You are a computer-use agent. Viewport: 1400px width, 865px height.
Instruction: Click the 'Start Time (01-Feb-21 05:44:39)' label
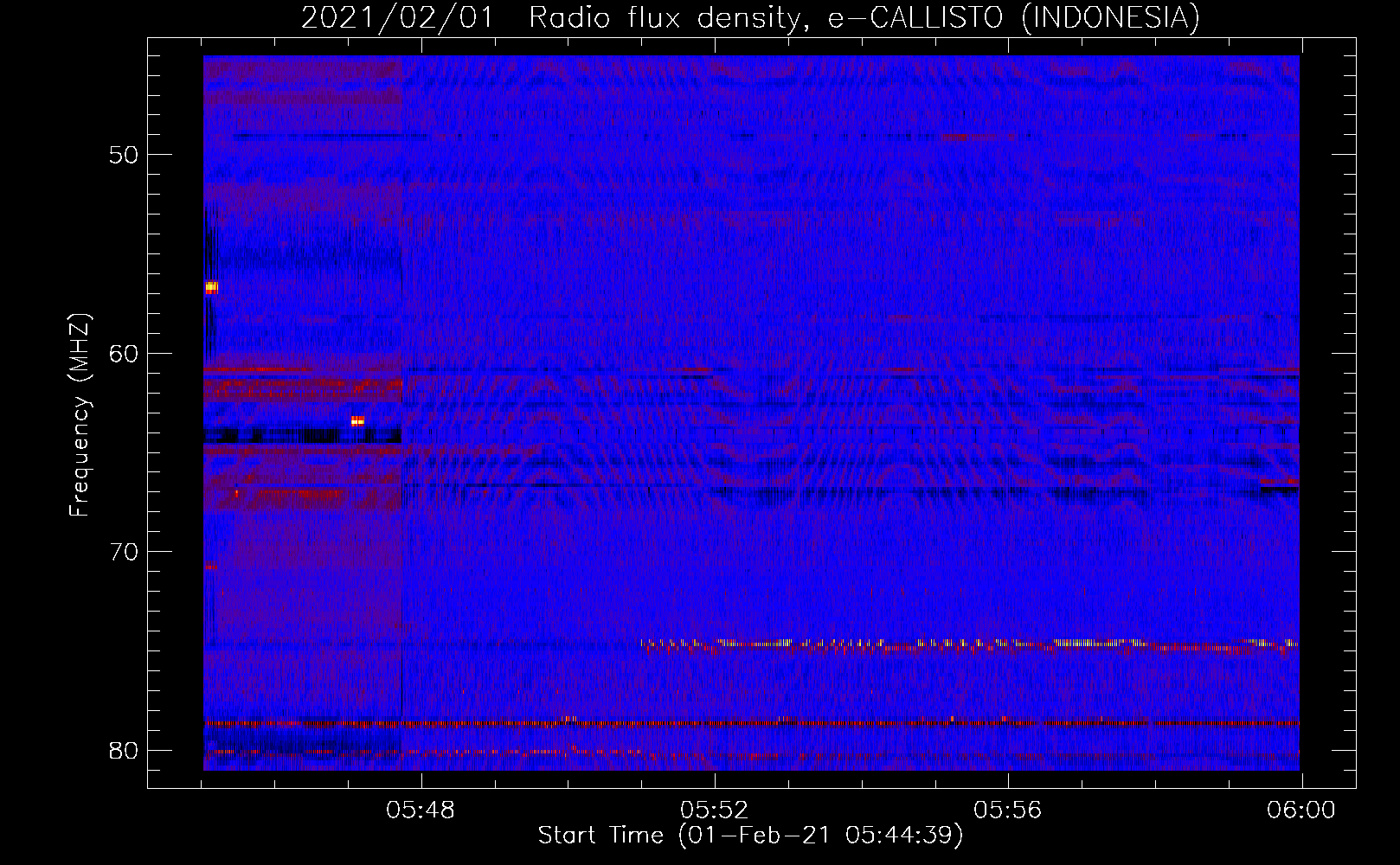pos(750,836)
